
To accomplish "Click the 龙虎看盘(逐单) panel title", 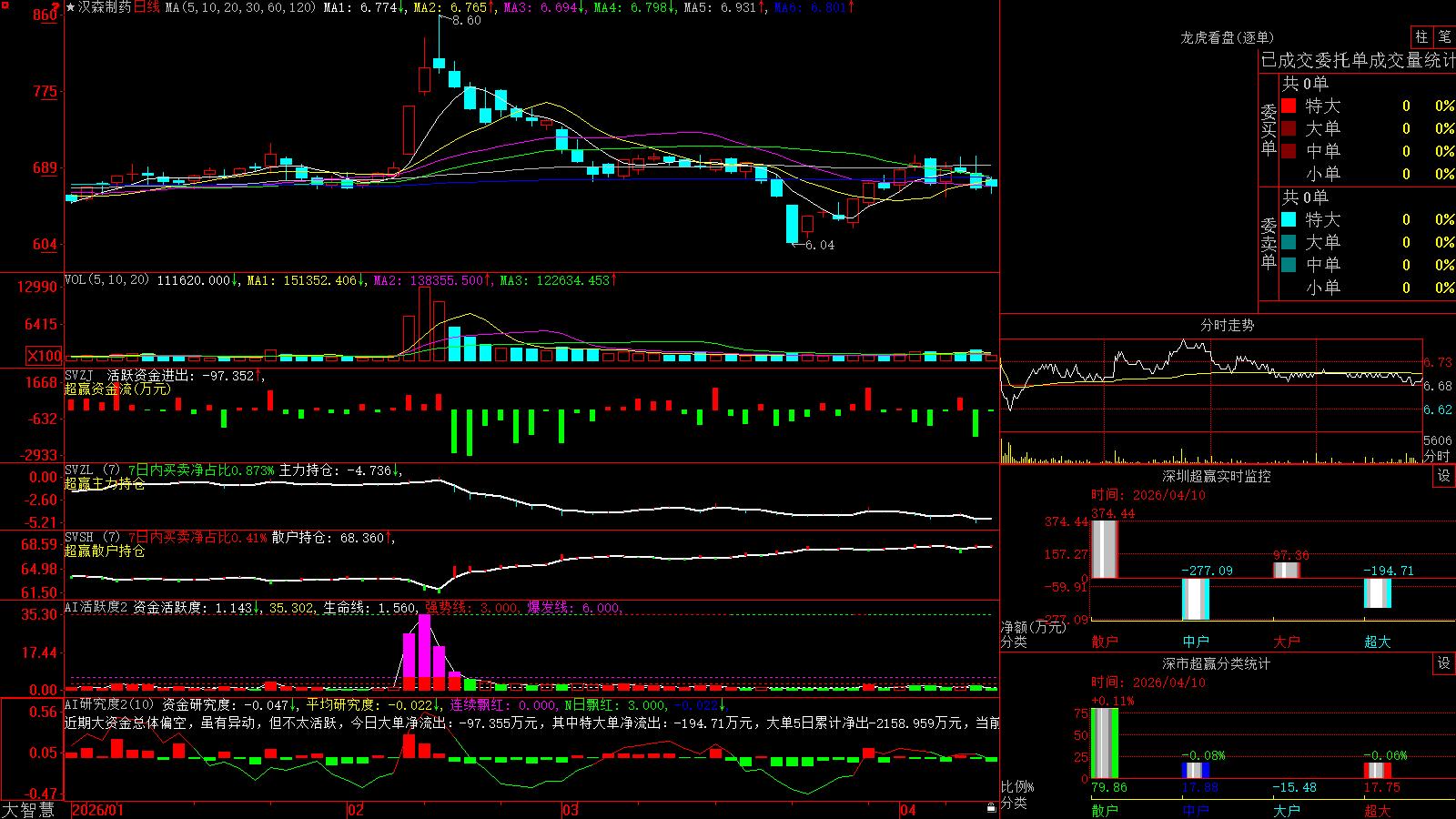I will tap(1227, 37).
